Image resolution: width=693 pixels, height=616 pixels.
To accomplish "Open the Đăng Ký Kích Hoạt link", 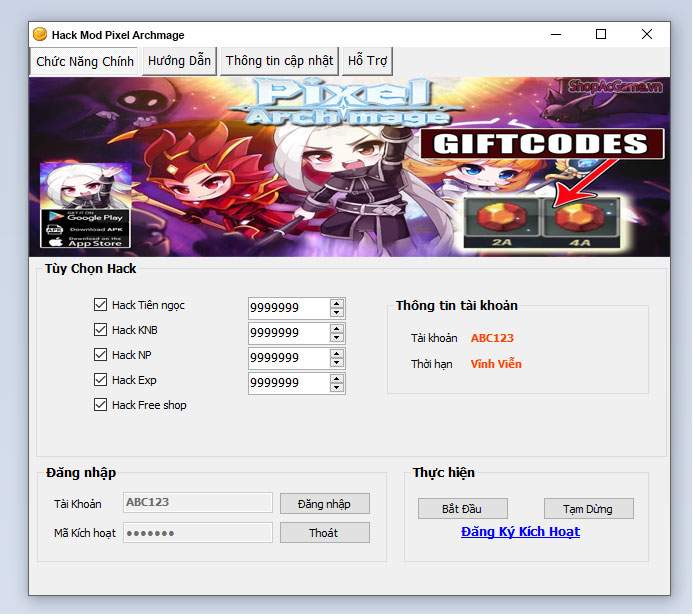I will [x=520, y=532].
